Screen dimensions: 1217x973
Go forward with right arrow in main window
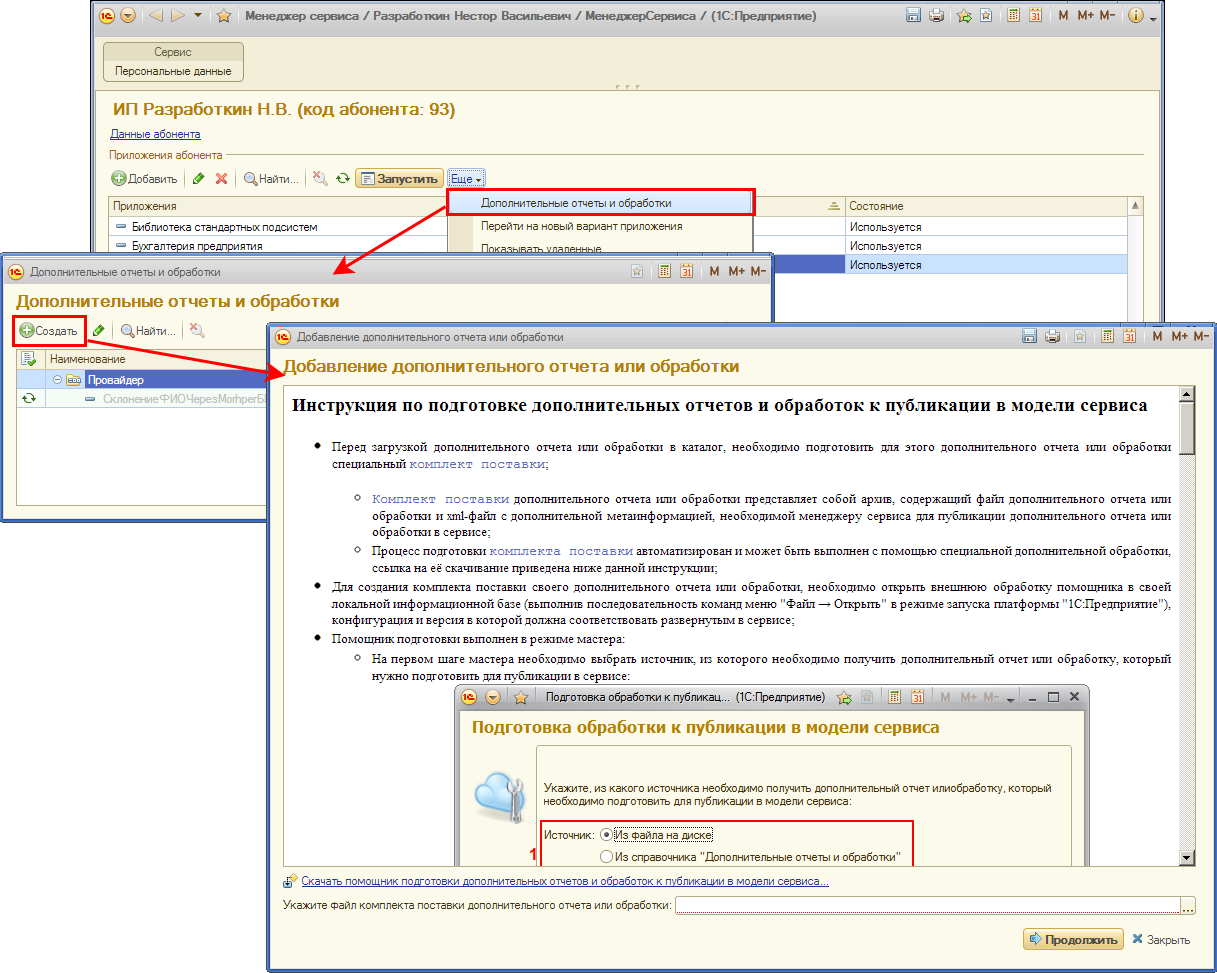[x=178, y=16]
